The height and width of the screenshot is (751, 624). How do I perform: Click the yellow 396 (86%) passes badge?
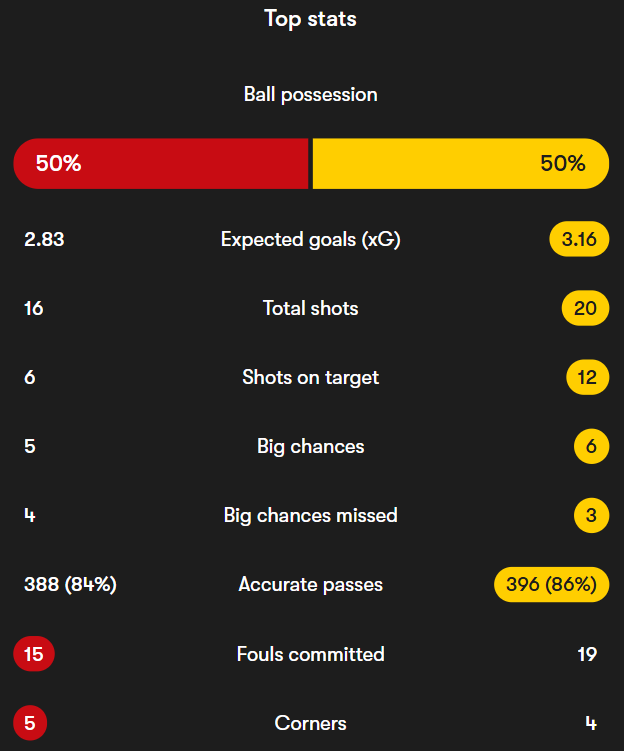pos(551,585)
